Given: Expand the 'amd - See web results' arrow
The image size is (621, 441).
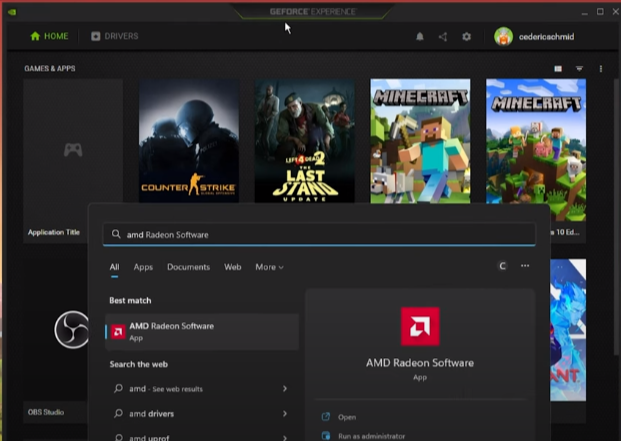Looking at the screenshot, I should [284, 388].
